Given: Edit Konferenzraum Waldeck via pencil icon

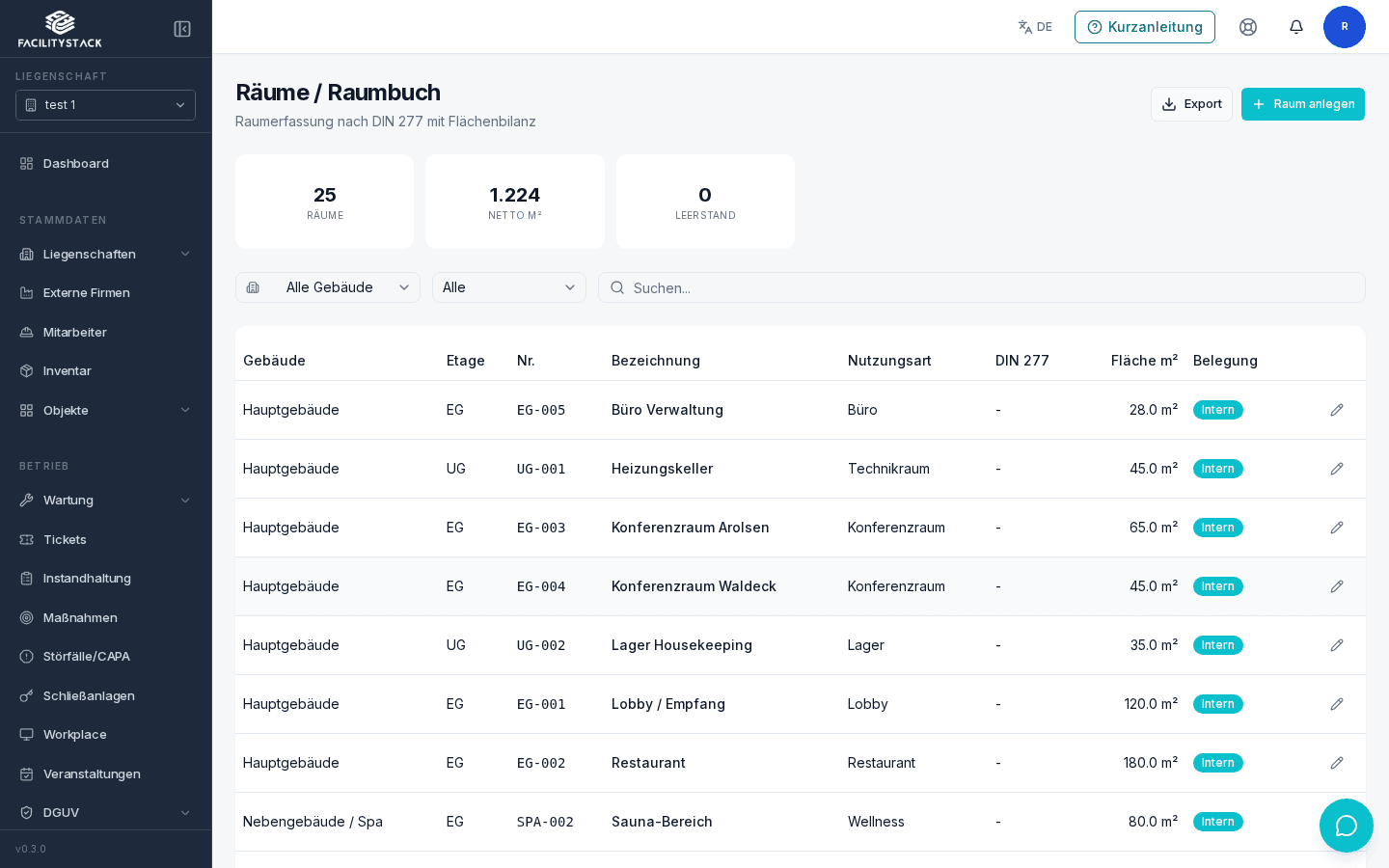Looking at the screenshot, I should 1337,586.
